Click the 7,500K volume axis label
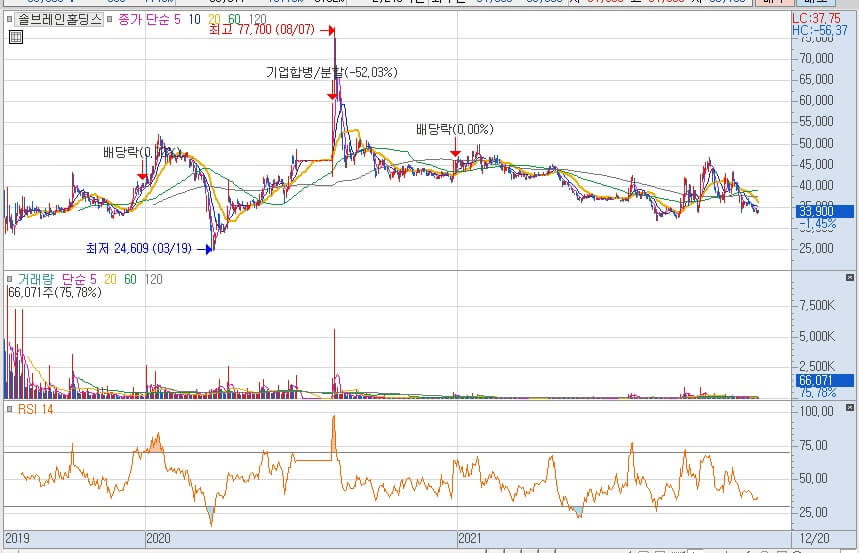The image size is (859, 553). [817, 305]
